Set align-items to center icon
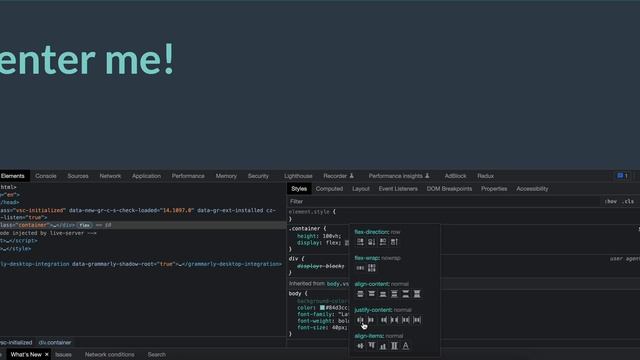 click(360, 346)
